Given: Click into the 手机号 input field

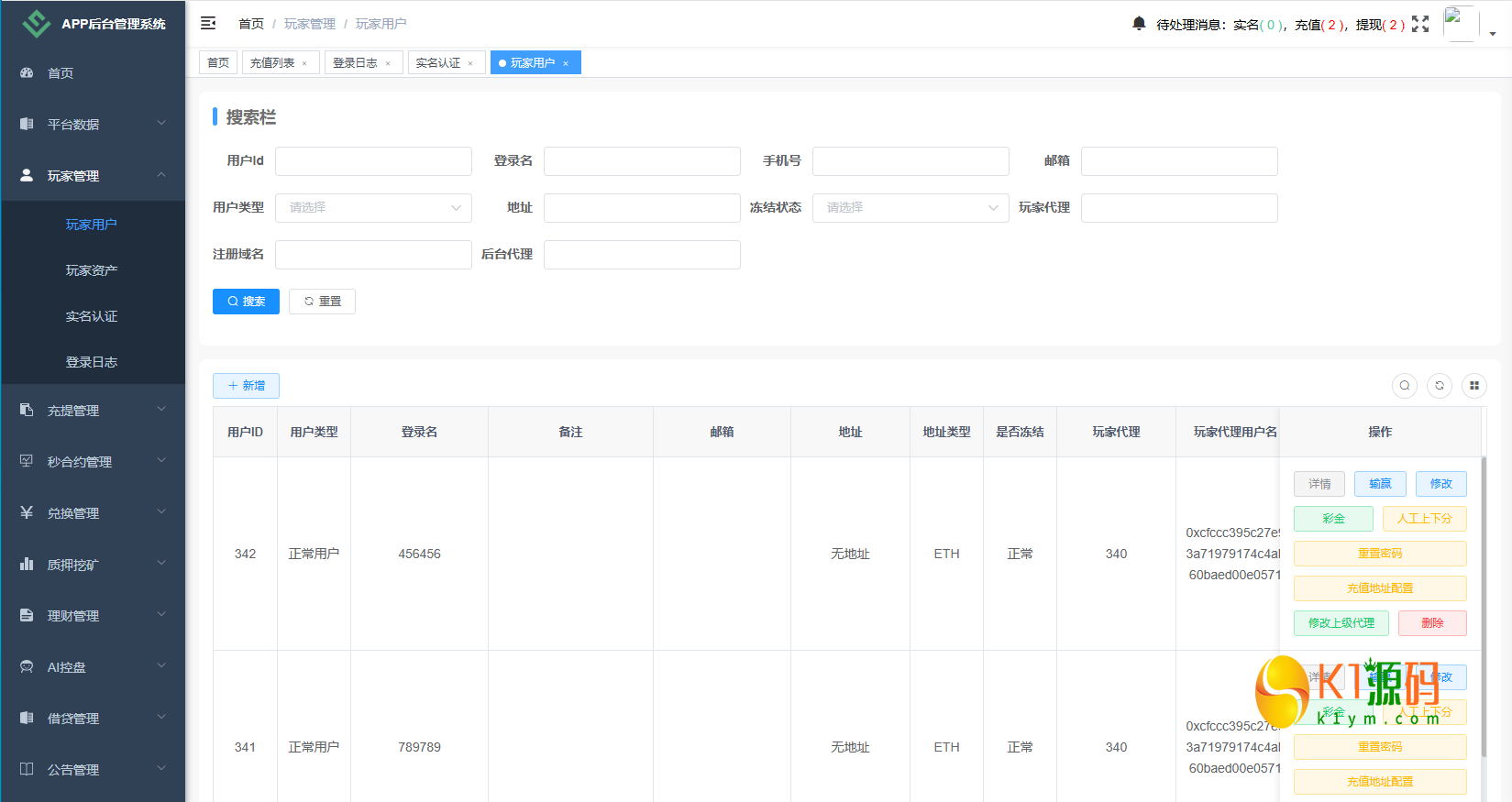Looking at the screenshot, I should point(911,161).
